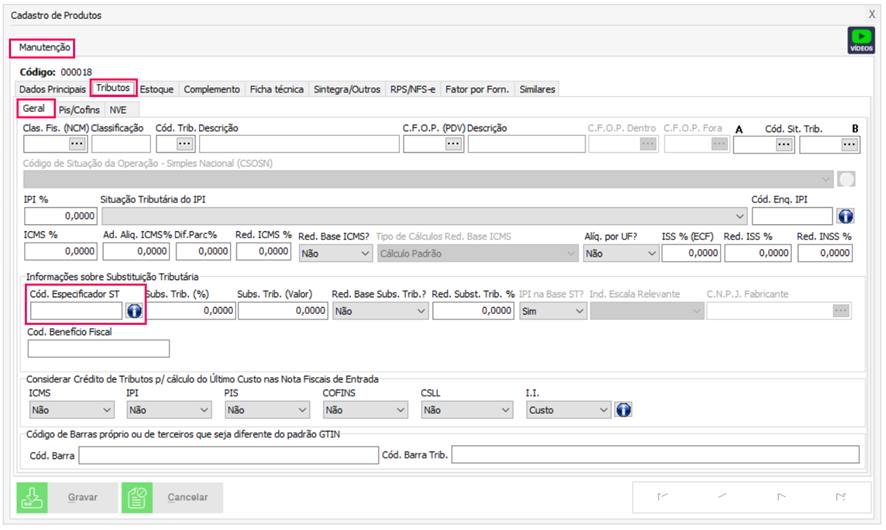Open lookup button for Clas. Fis. (NCM)
This screenshot has height=530, width=886.
(76, 144)
